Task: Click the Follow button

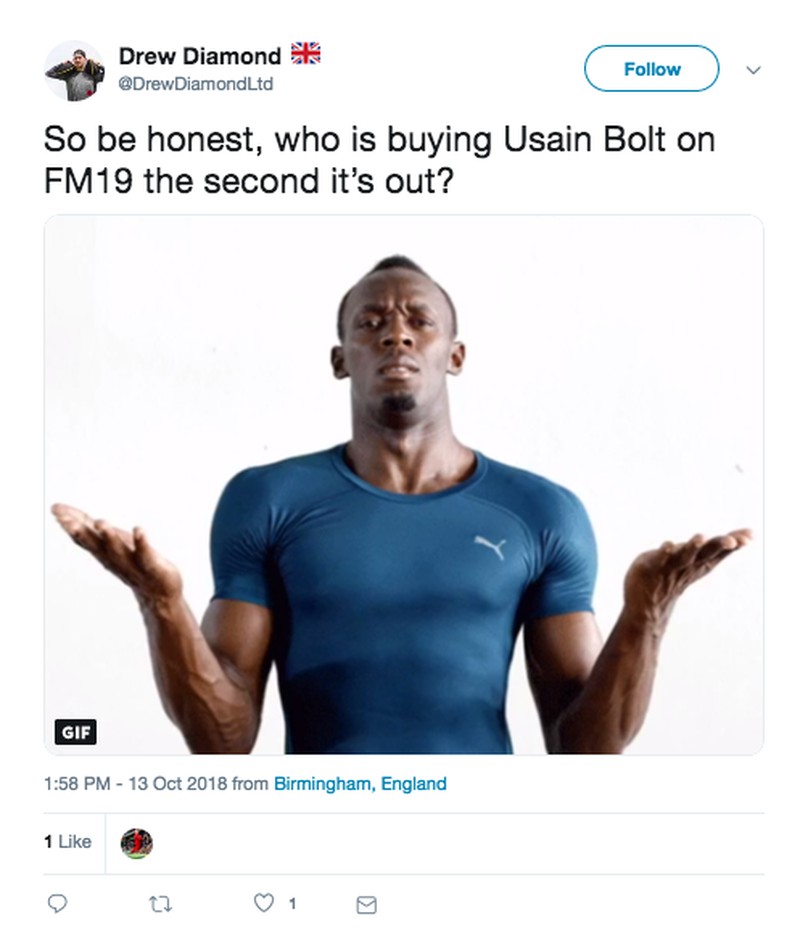Action: [x=651, y=69]
